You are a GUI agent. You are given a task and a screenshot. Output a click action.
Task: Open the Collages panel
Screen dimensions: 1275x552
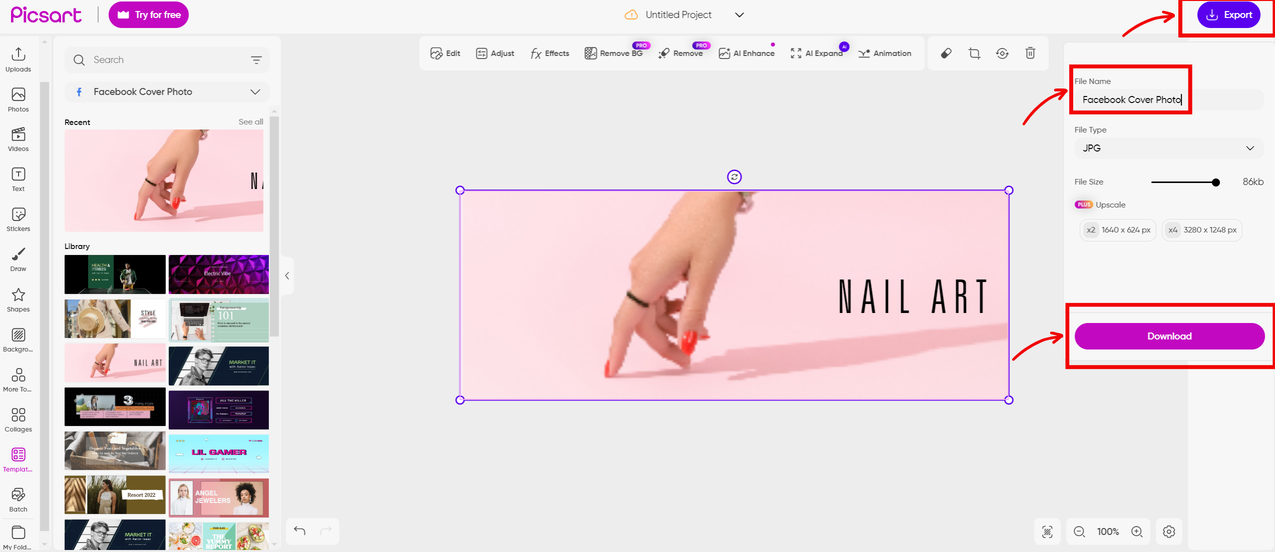(18, 419)
